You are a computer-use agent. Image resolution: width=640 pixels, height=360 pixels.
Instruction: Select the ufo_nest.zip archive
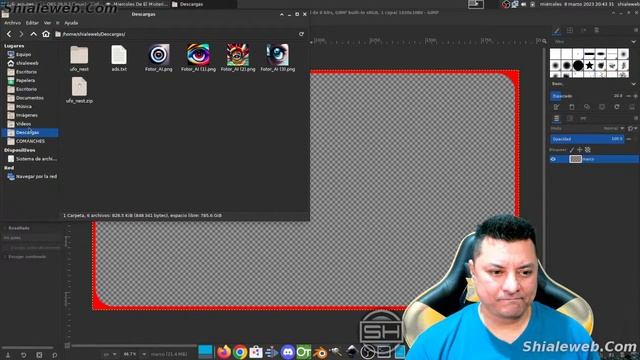click(x=79, y=90)
